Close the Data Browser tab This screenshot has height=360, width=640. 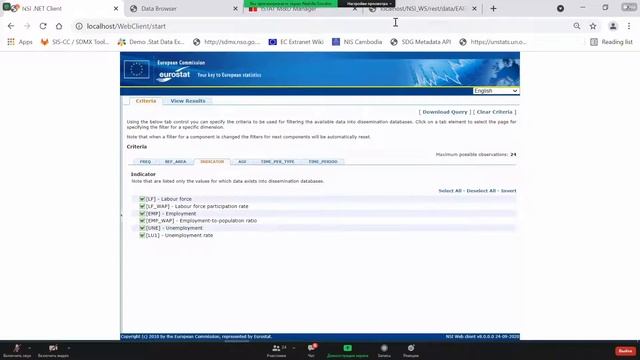[x=235, y=9]
